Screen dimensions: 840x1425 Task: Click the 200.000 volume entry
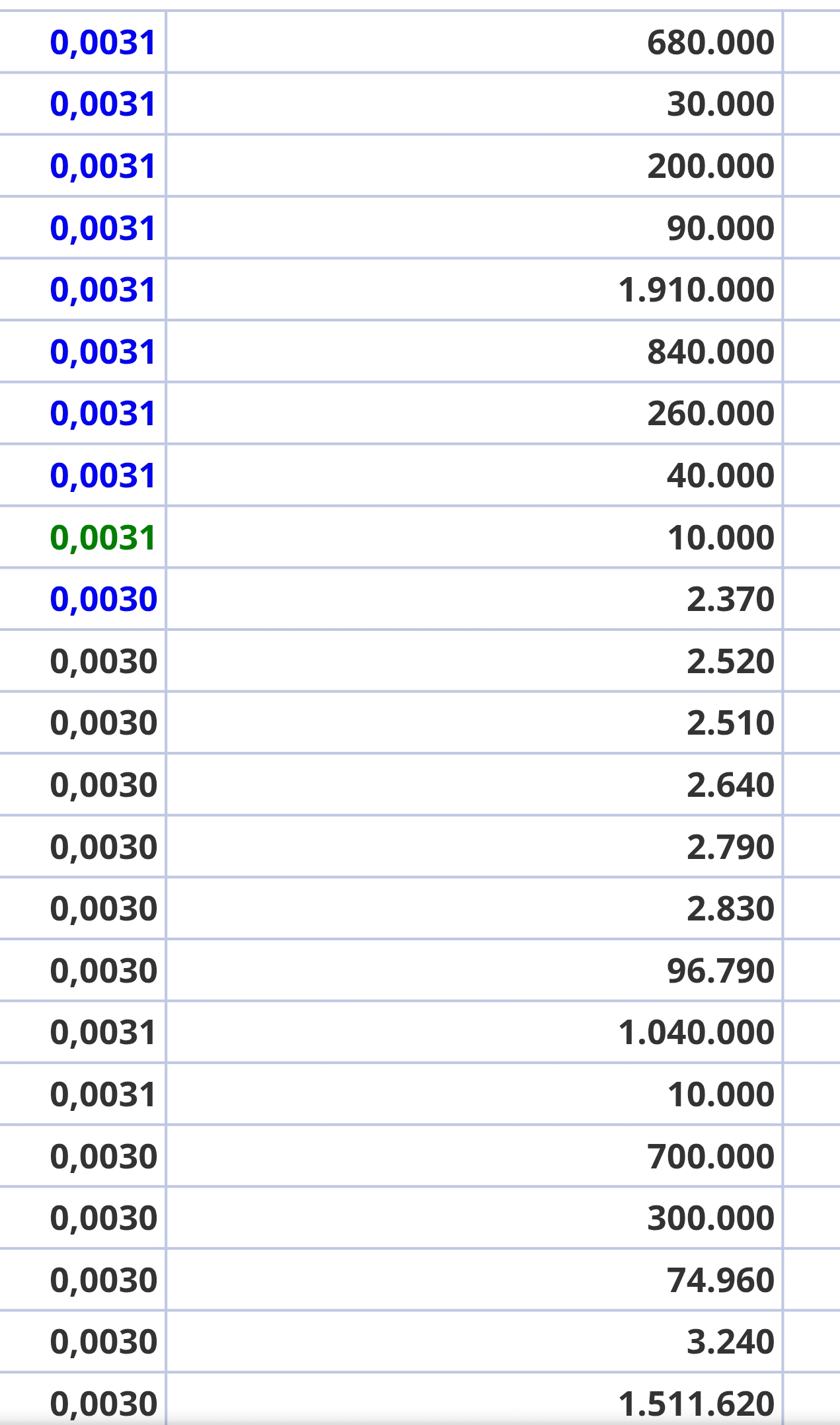coord(710,166)
